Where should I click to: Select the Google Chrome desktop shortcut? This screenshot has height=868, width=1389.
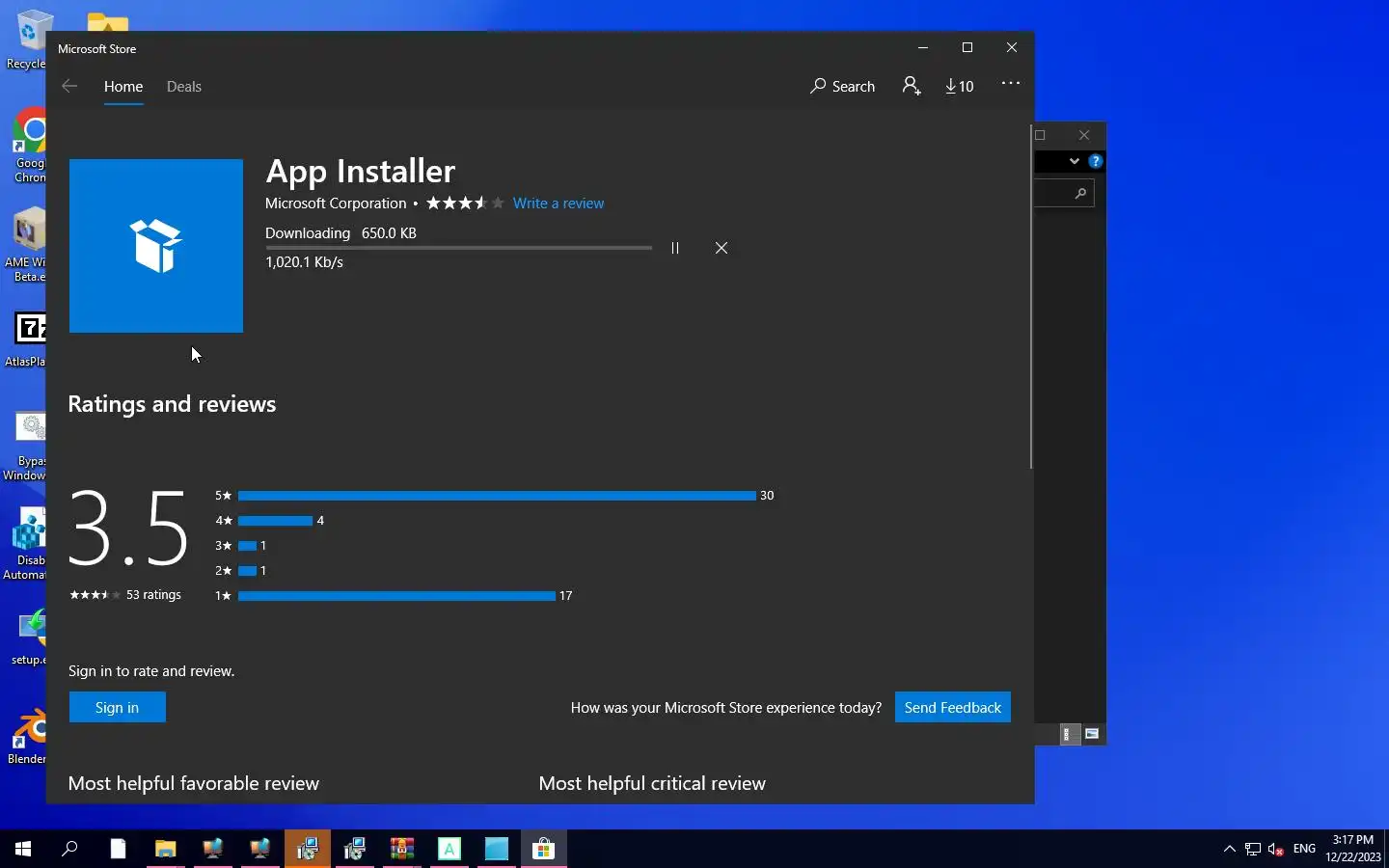[x=29, y=145]
